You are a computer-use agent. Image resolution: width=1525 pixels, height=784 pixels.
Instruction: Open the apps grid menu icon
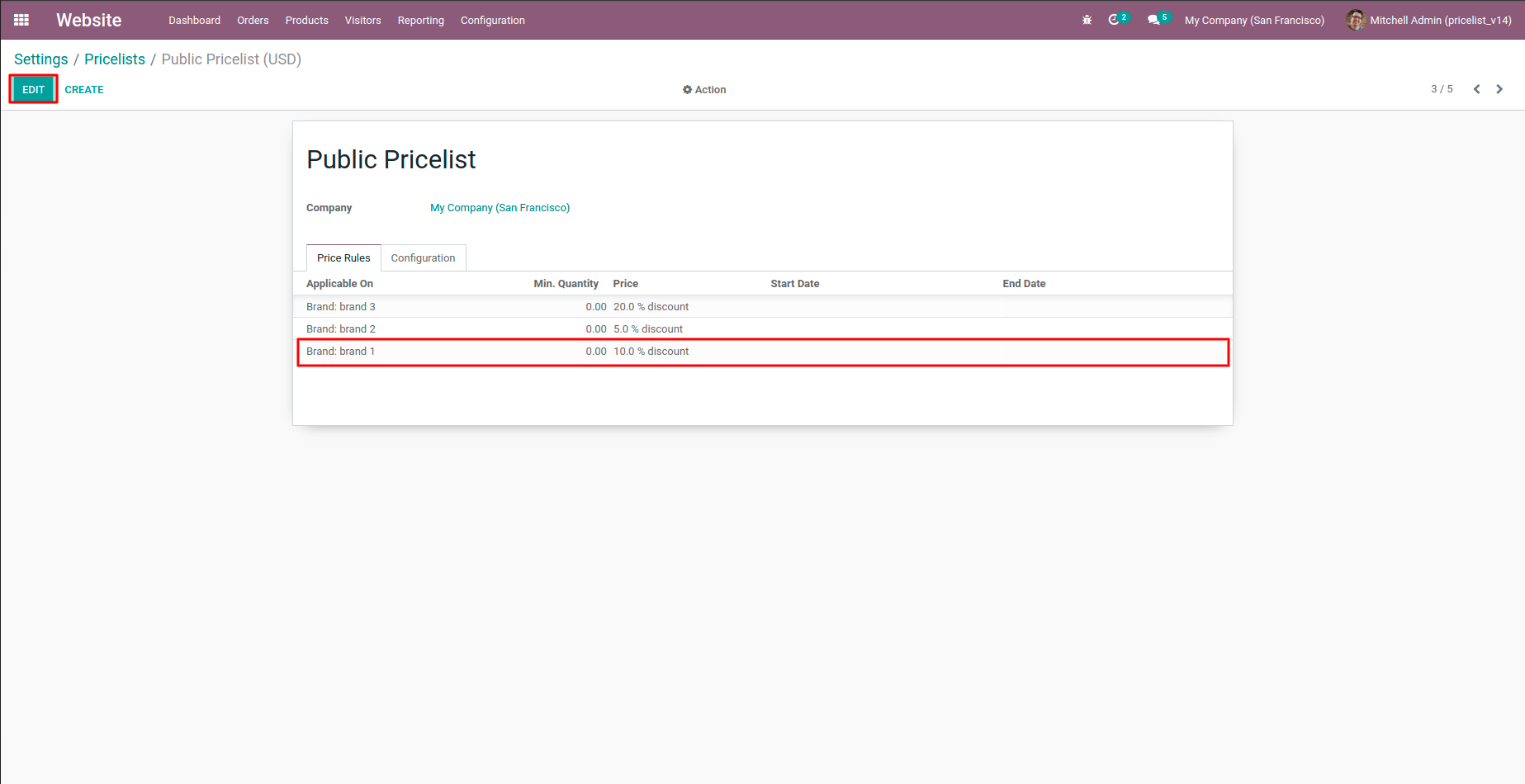tap(21, 20)
